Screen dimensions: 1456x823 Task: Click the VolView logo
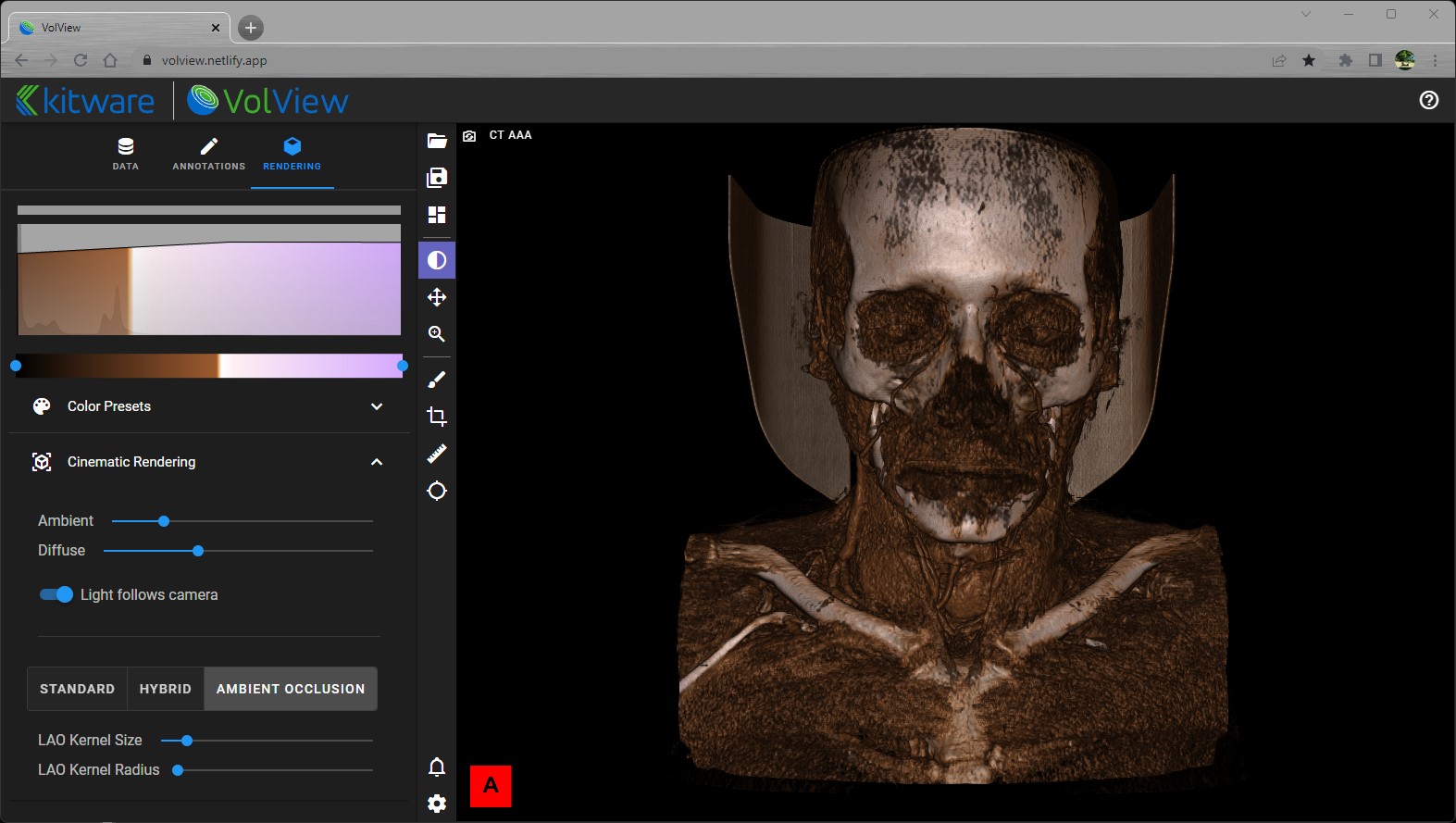coord(268,100)
